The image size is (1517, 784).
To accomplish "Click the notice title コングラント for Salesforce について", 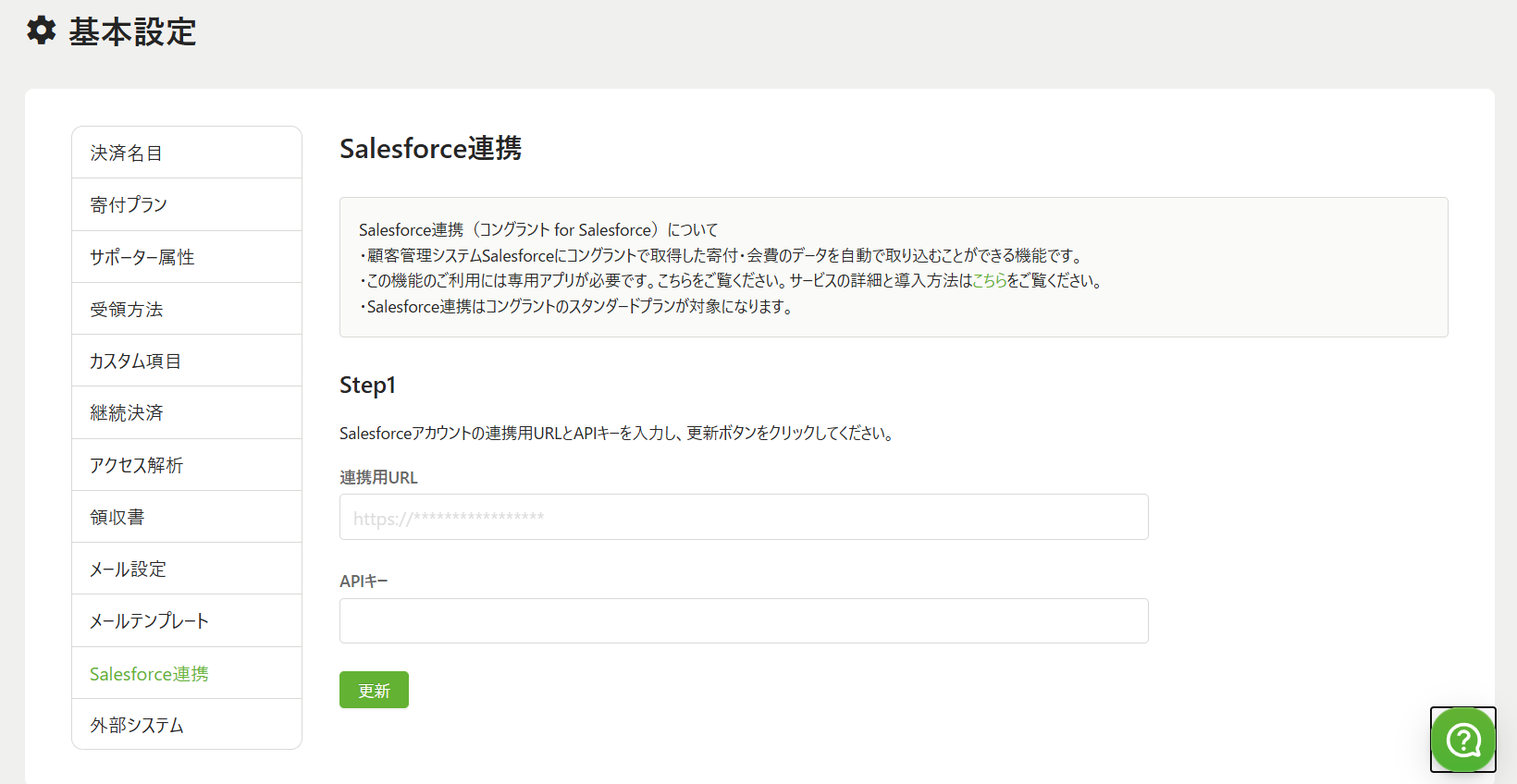I will pos(538,229).
